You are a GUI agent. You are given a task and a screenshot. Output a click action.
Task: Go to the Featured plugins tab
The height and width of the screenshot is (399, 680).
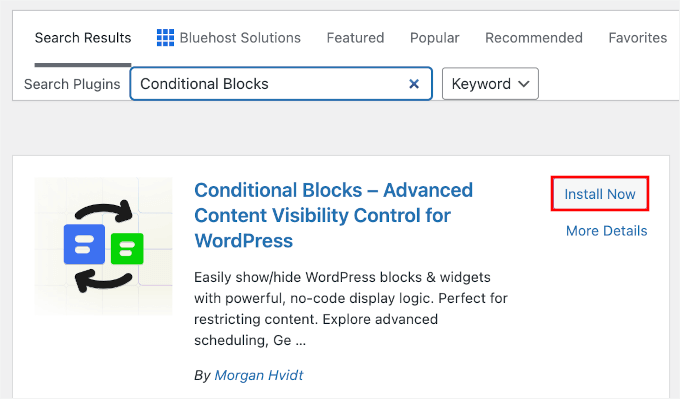[355, 38]
